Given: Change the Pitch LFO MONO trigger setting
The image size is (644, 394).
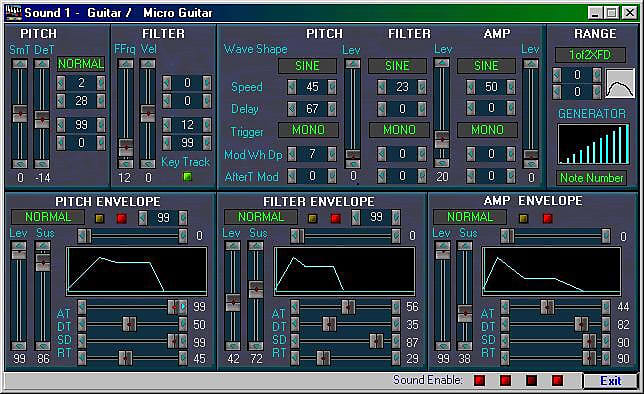Looking at the screenshot, I should (308, 130).
